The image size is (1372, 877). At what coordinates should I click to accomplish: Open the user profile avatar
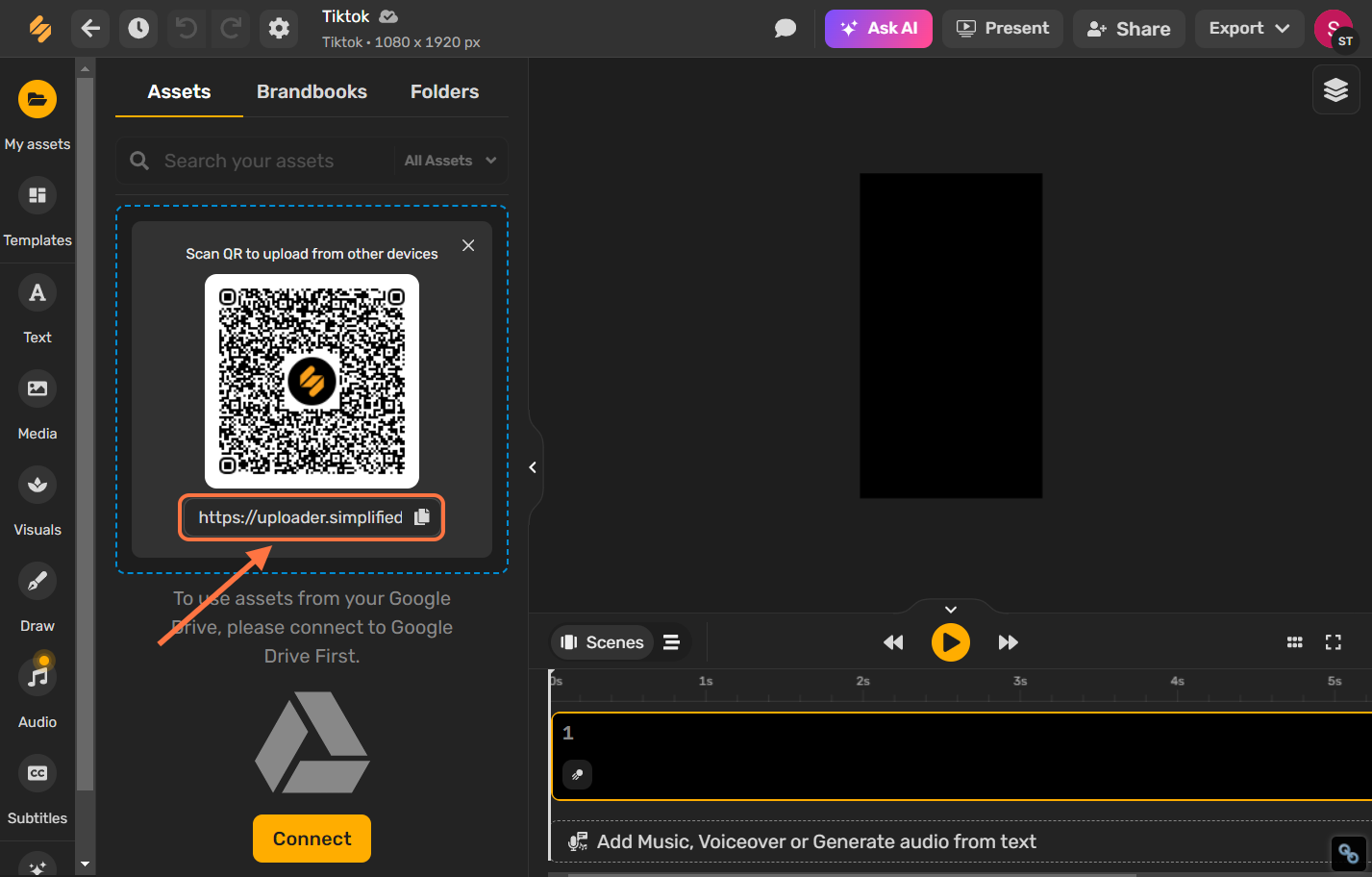pos(1334,29)
